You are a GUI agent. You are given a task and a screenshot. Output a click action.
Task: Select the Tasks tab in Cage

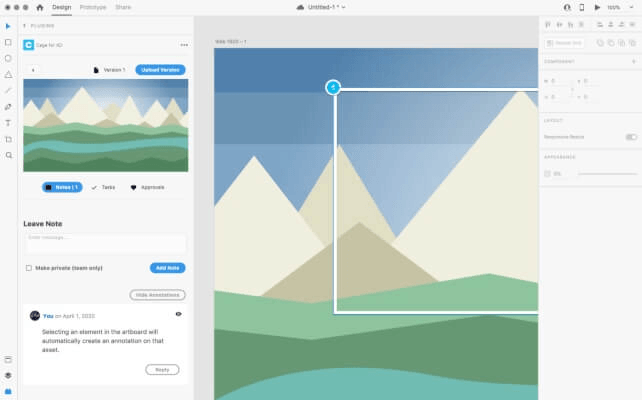[104, 187]
